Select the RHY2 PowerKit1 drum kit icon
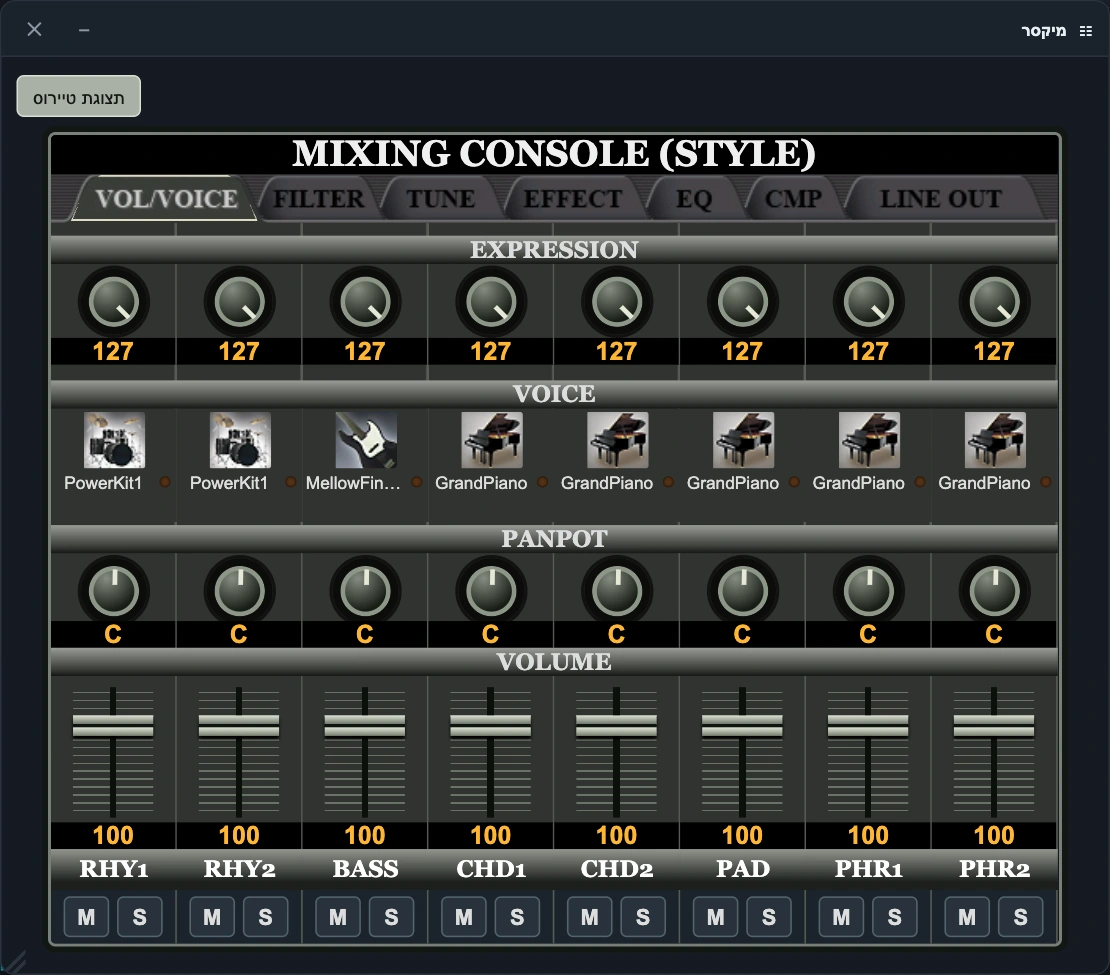 tap(240, 440)
